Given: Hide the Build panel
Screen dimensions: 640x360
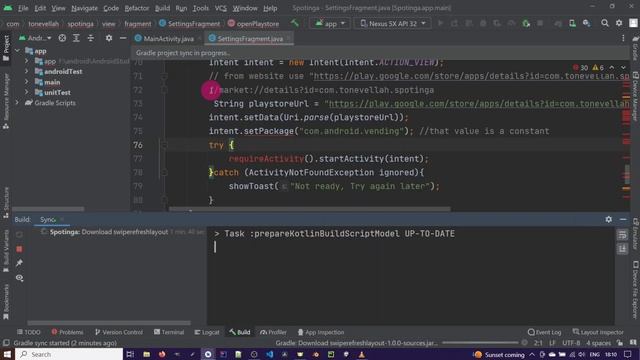Looking at the screenshot, I should coord(623,219).
